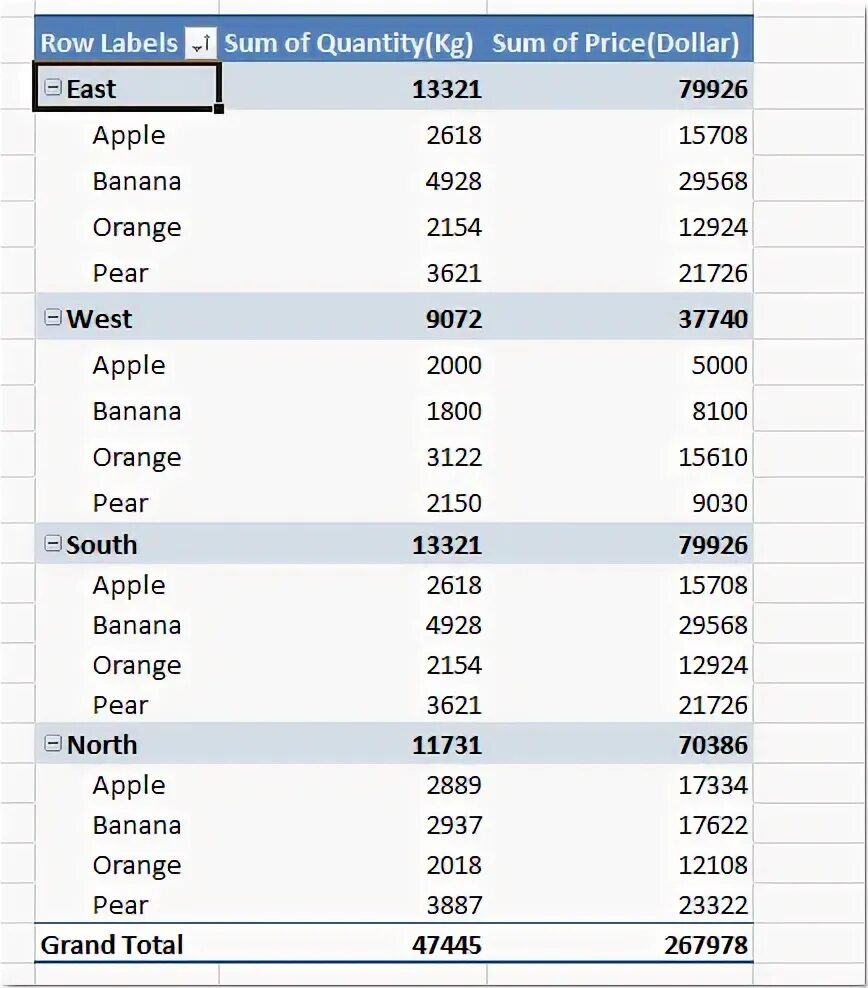This screenshot has height=988, width=868.
Task: Open the Row Labels sort filter dropdown
Action: (x=200, y=44)
